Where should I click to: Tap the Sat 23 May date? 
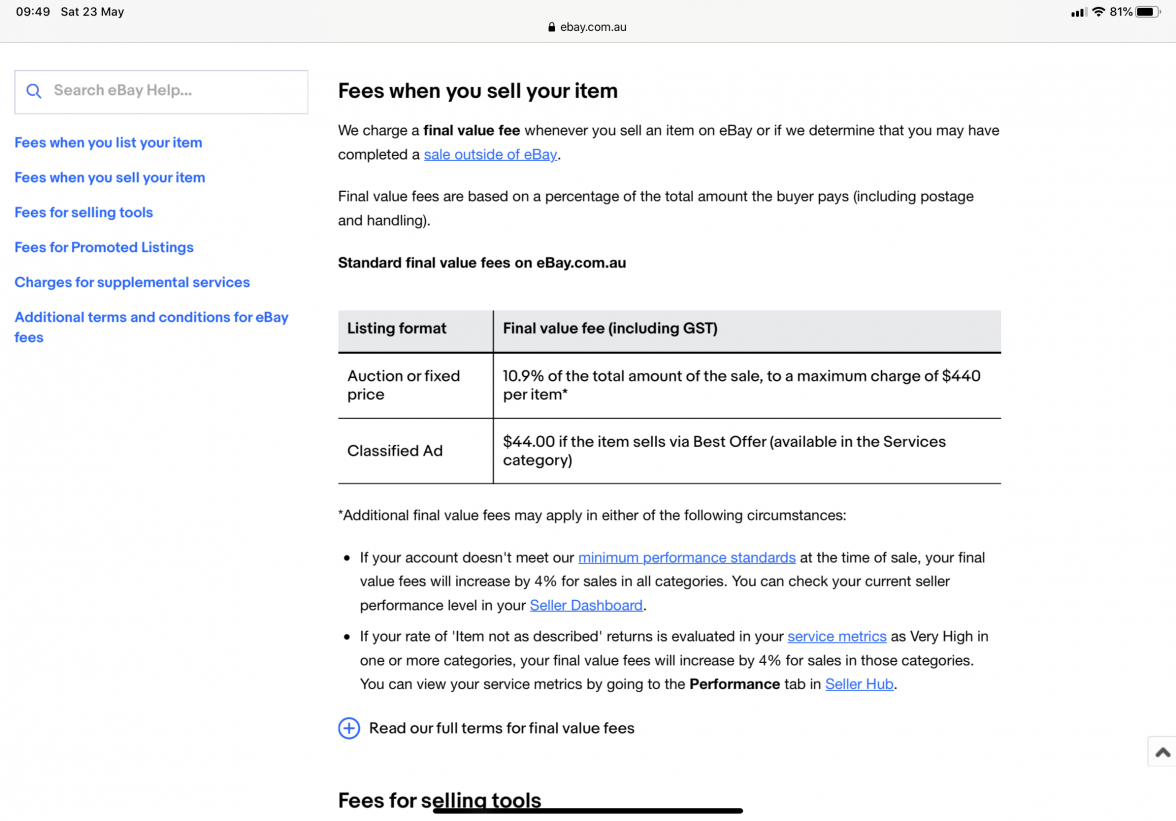pyautogui.click(x=92, y=12)
